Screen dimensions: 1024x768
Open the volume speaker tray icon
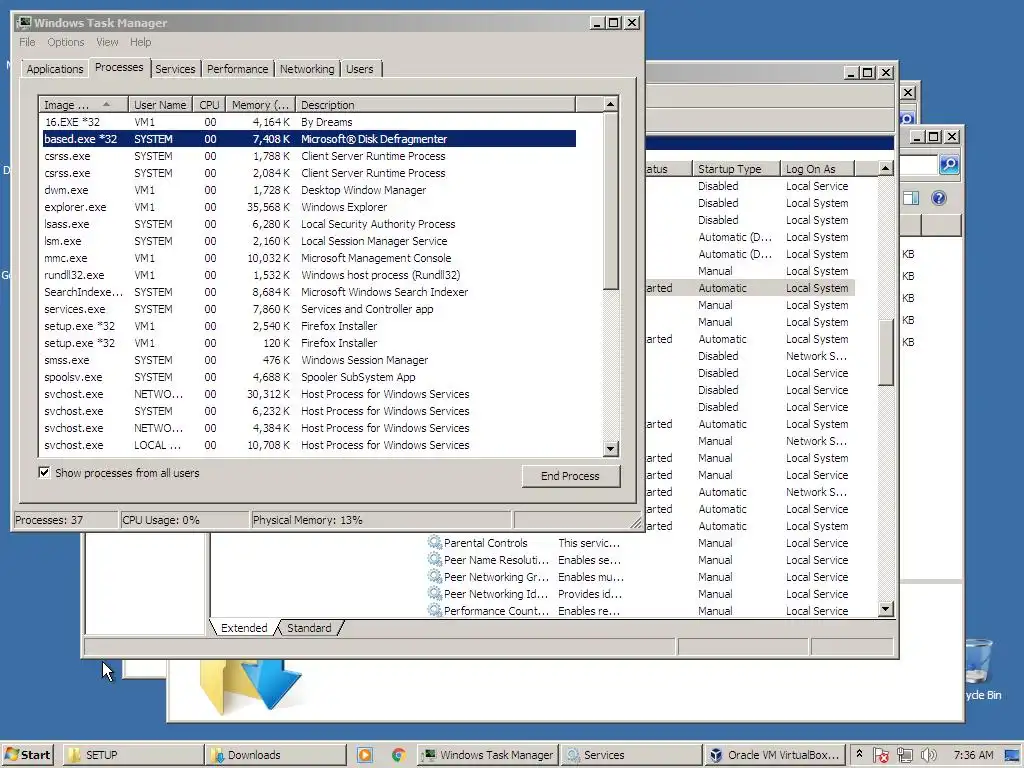[x=928, y=755]
